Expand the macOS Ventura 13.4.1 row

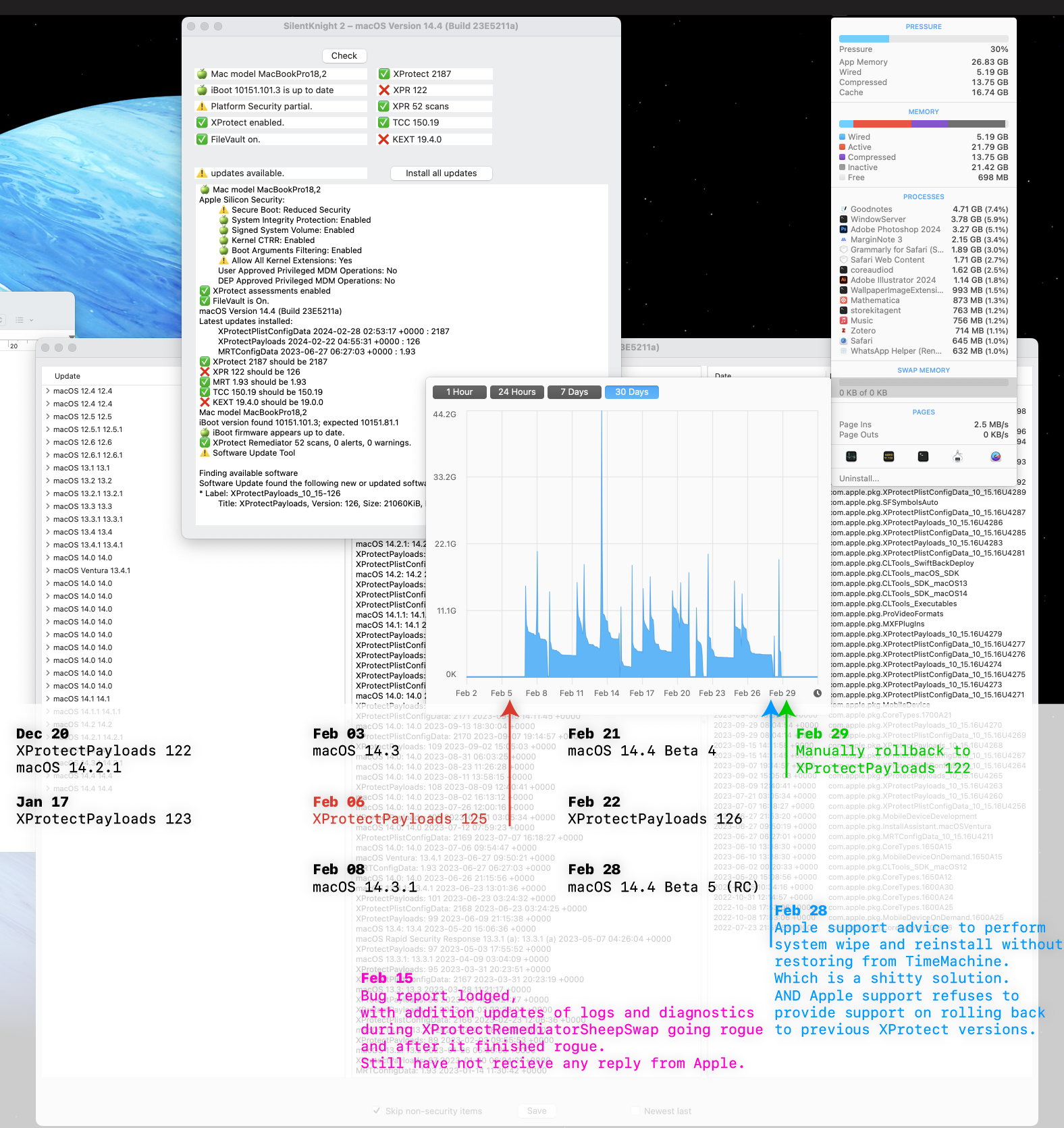tap(48, 570)
